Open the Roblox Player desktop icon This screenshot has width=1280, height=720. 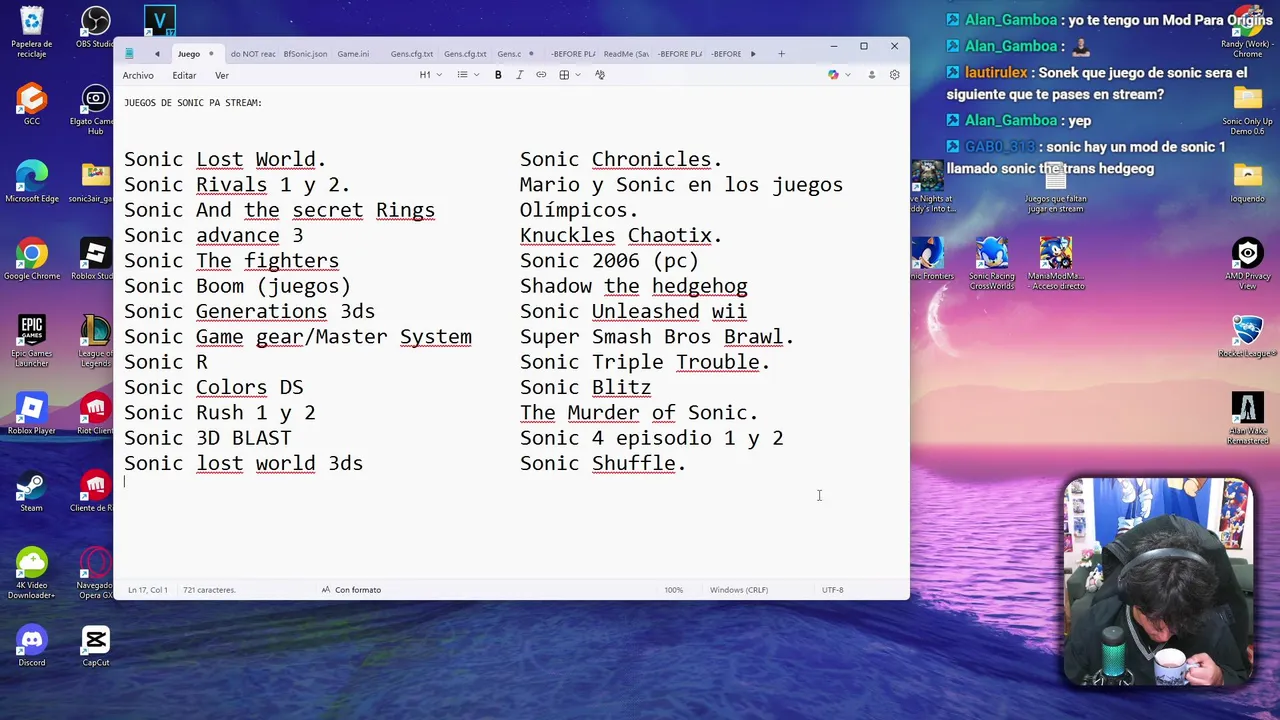[32, 413]
